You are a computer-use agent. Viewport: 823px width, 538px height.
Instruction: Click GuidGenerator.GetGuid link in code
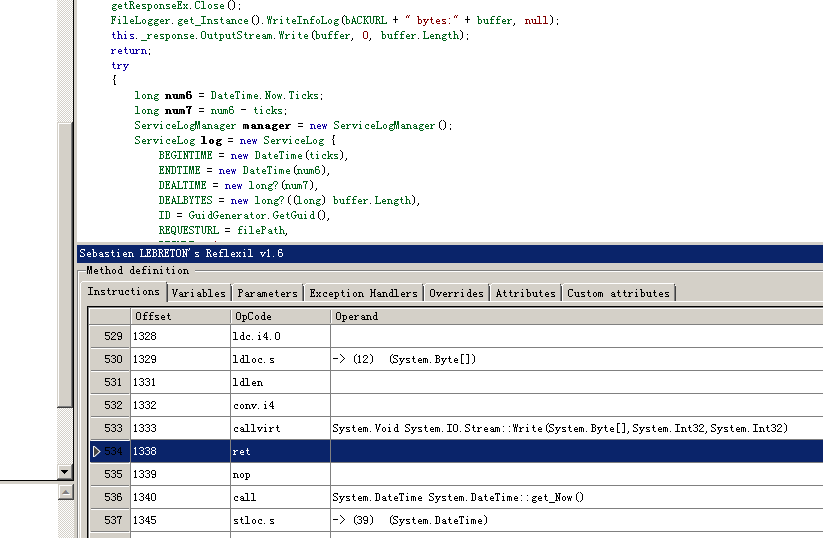coord(251,215)
